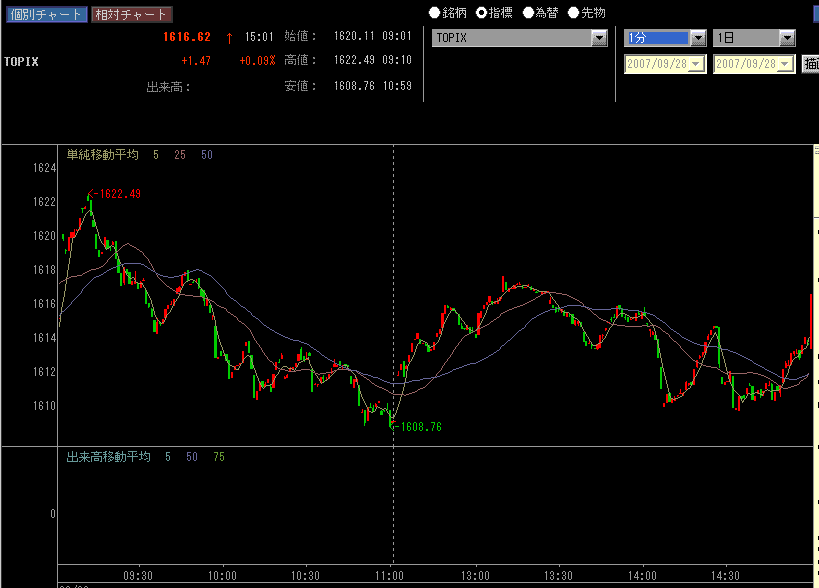The height and width of the screenshot is (588, 819).
Task: Click the 出来高移動平均 volume panel label
Action: [108, 457]
